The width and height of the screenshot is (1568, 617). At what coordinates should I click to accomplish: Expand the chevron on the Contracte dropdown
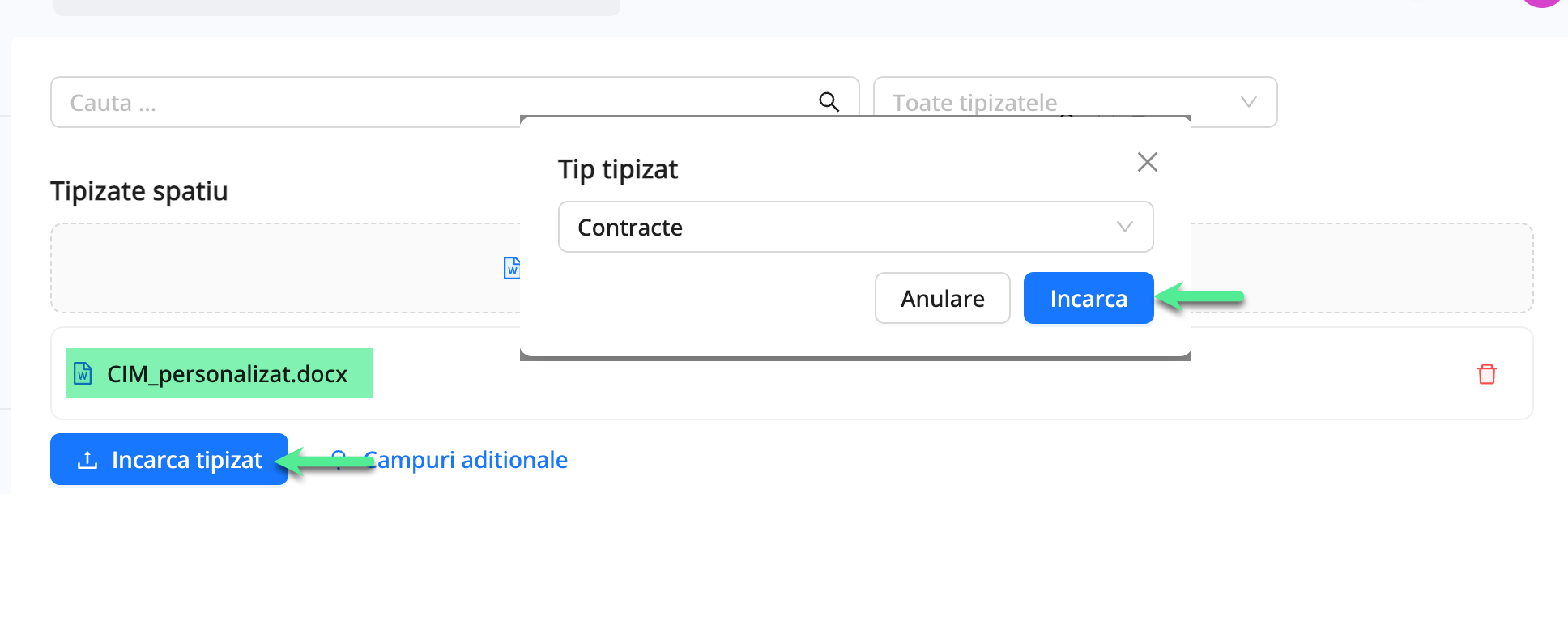click(1124, 227)
